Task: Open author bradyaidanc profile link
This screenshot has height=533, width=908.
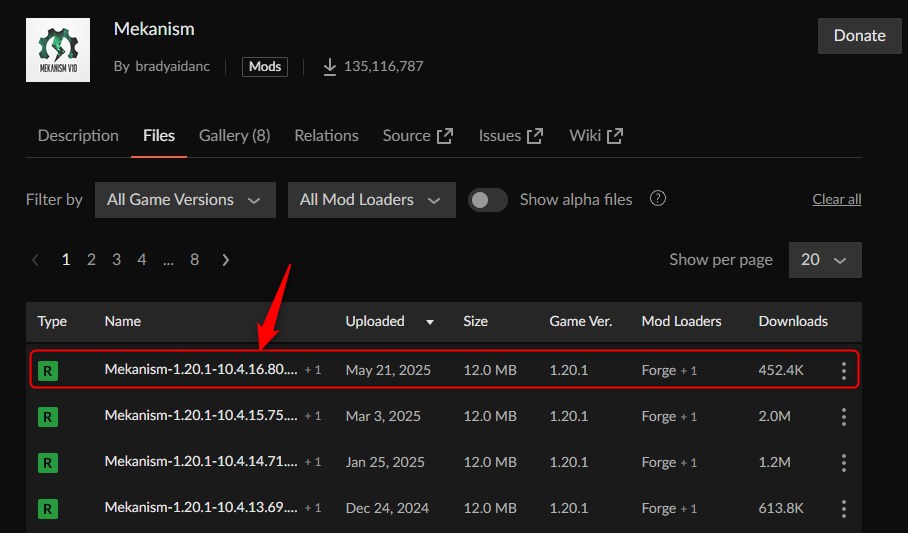Action: (173, 67)
